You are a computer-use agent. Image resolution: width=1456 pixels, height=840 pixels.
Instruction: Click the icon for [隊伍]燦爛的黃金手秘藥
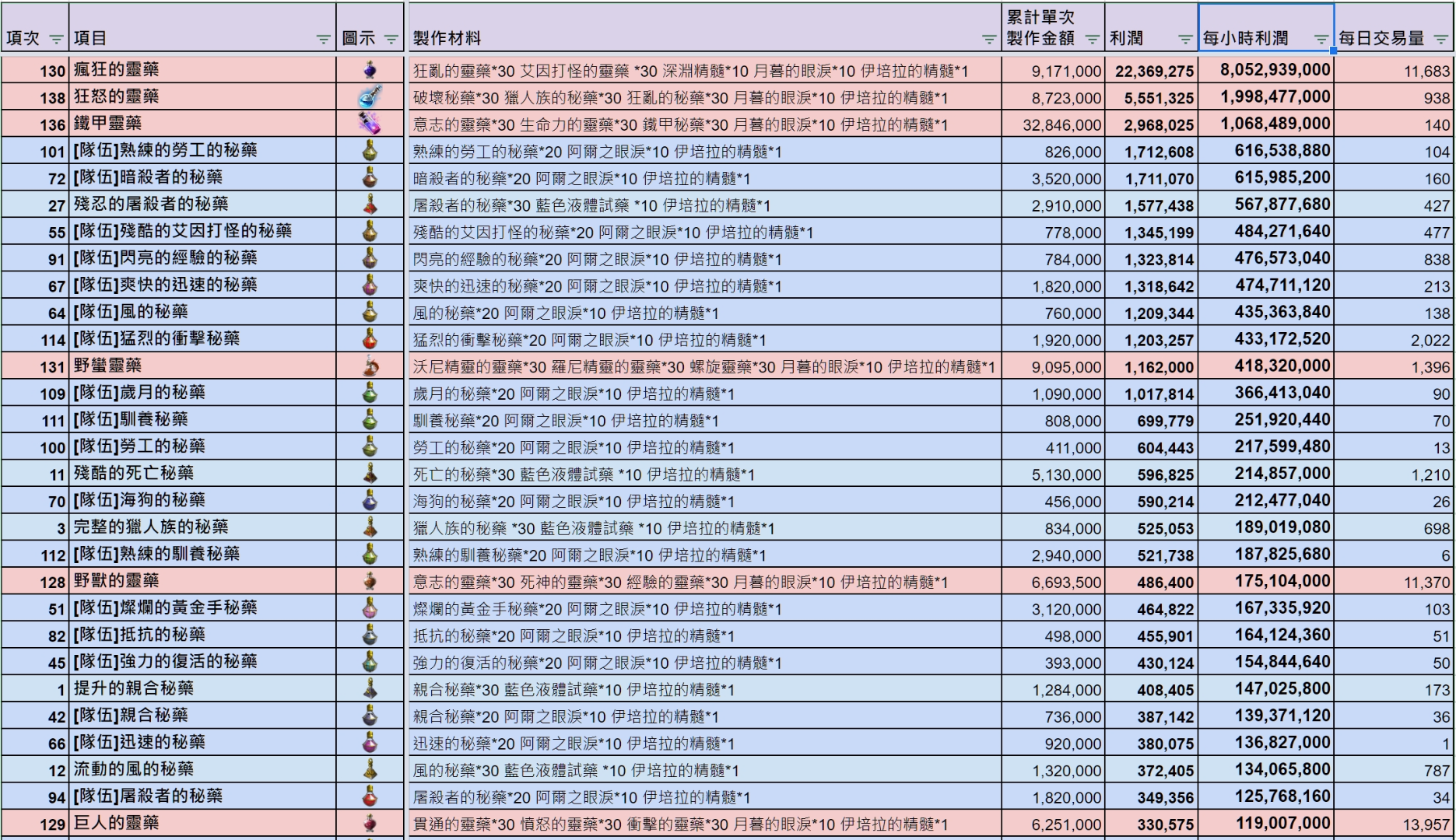370,608
